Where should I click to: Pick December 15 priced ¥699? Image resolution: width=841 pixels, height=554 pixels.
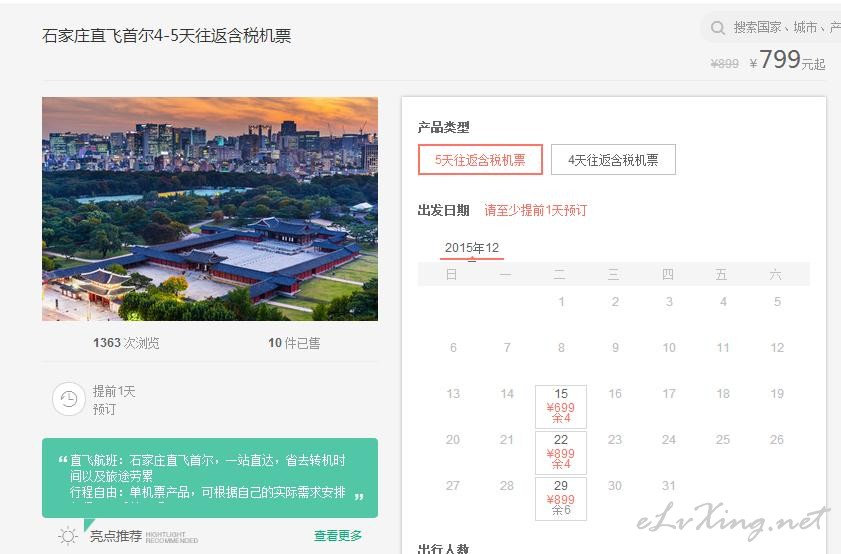click(561, 407)
